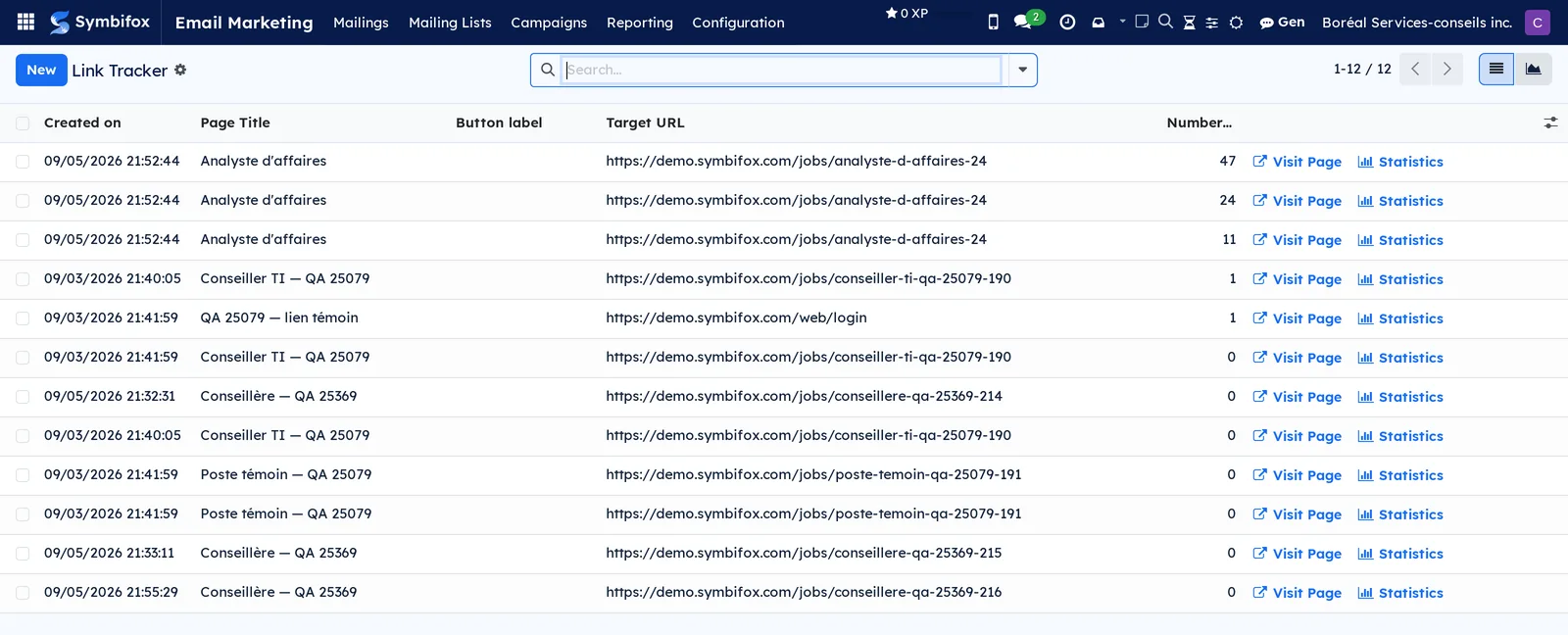Go to the next page of records
The width and height of the screenshot is (1568, 635).
[x=1447, y=70]
